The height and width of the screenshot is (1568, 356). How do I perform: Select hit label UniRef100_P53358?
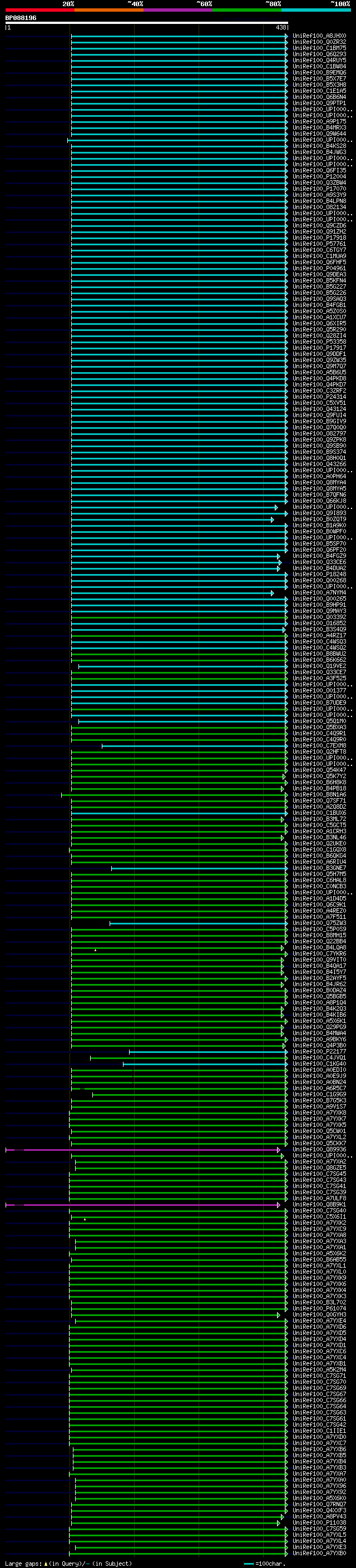(319, 342)
